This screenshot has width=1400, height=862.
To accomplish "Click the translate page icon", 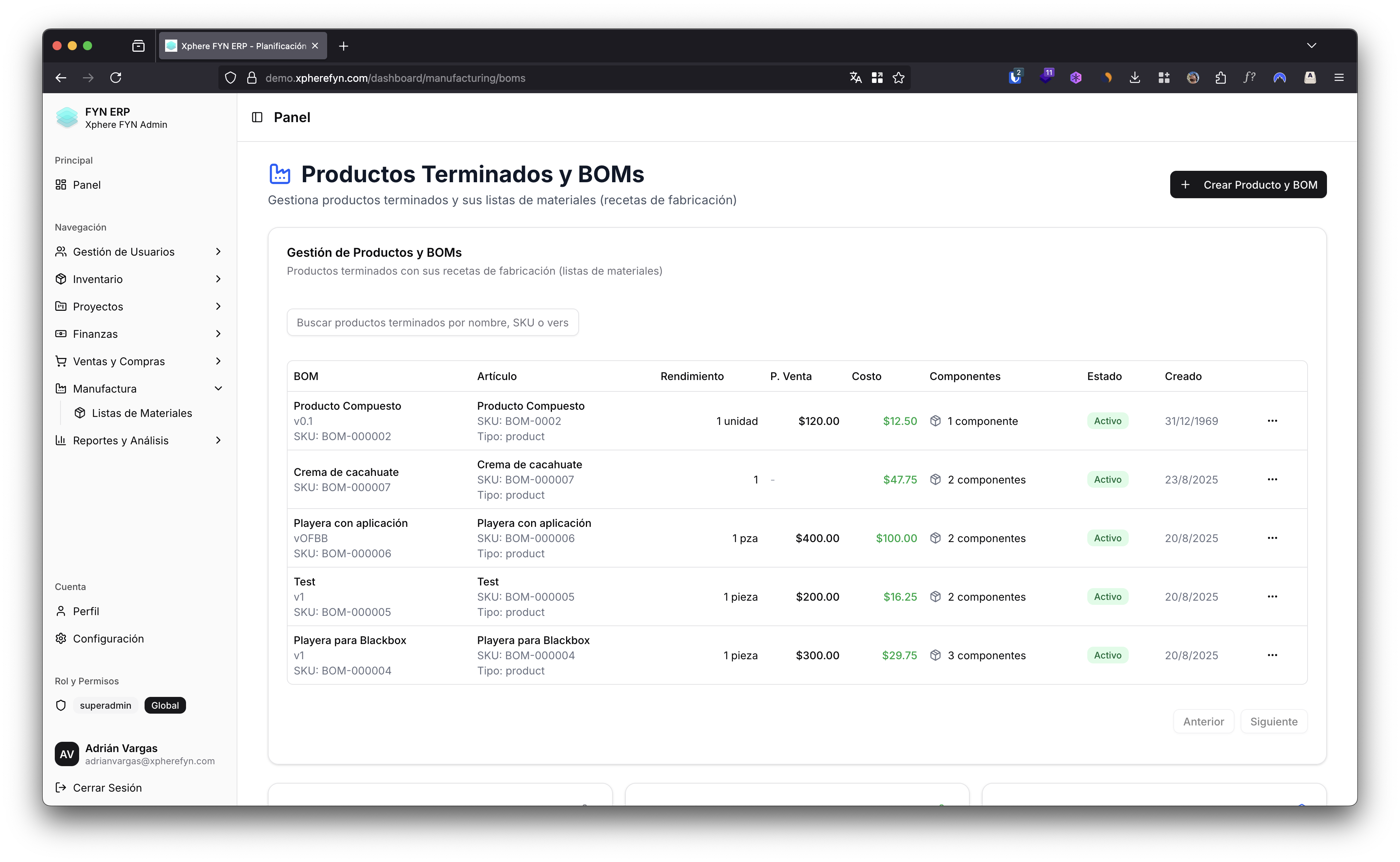I will click(855, 78).
